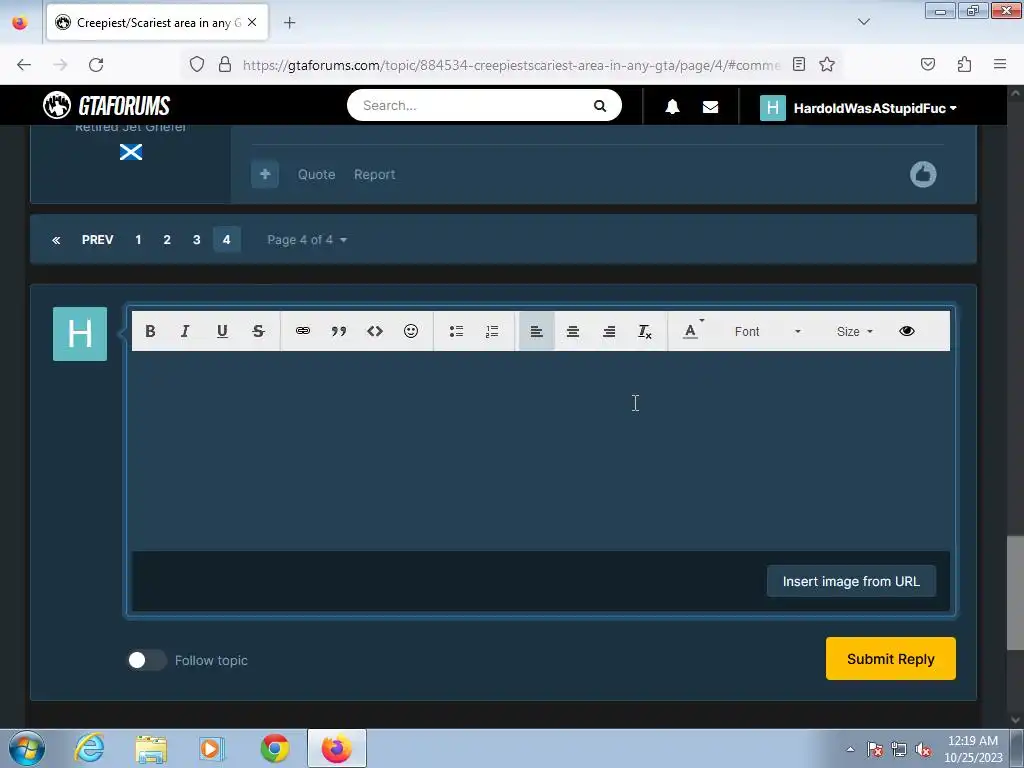The width and height of the screenshot is (1024, 768).
Task: Open the Font dropdown
Action: tap(766, 331)
